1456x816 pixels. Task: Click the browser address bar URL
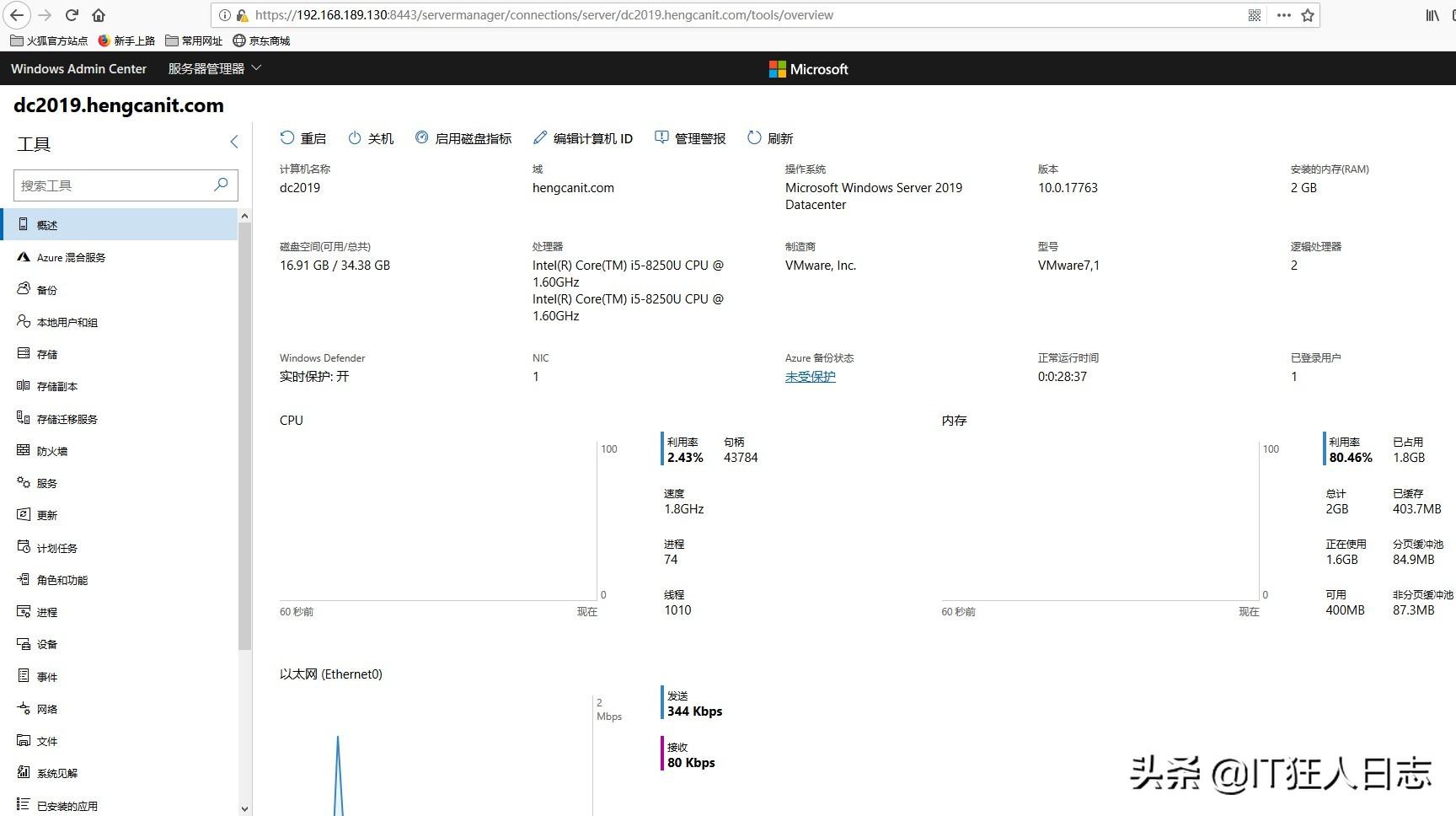pos(544,15)
